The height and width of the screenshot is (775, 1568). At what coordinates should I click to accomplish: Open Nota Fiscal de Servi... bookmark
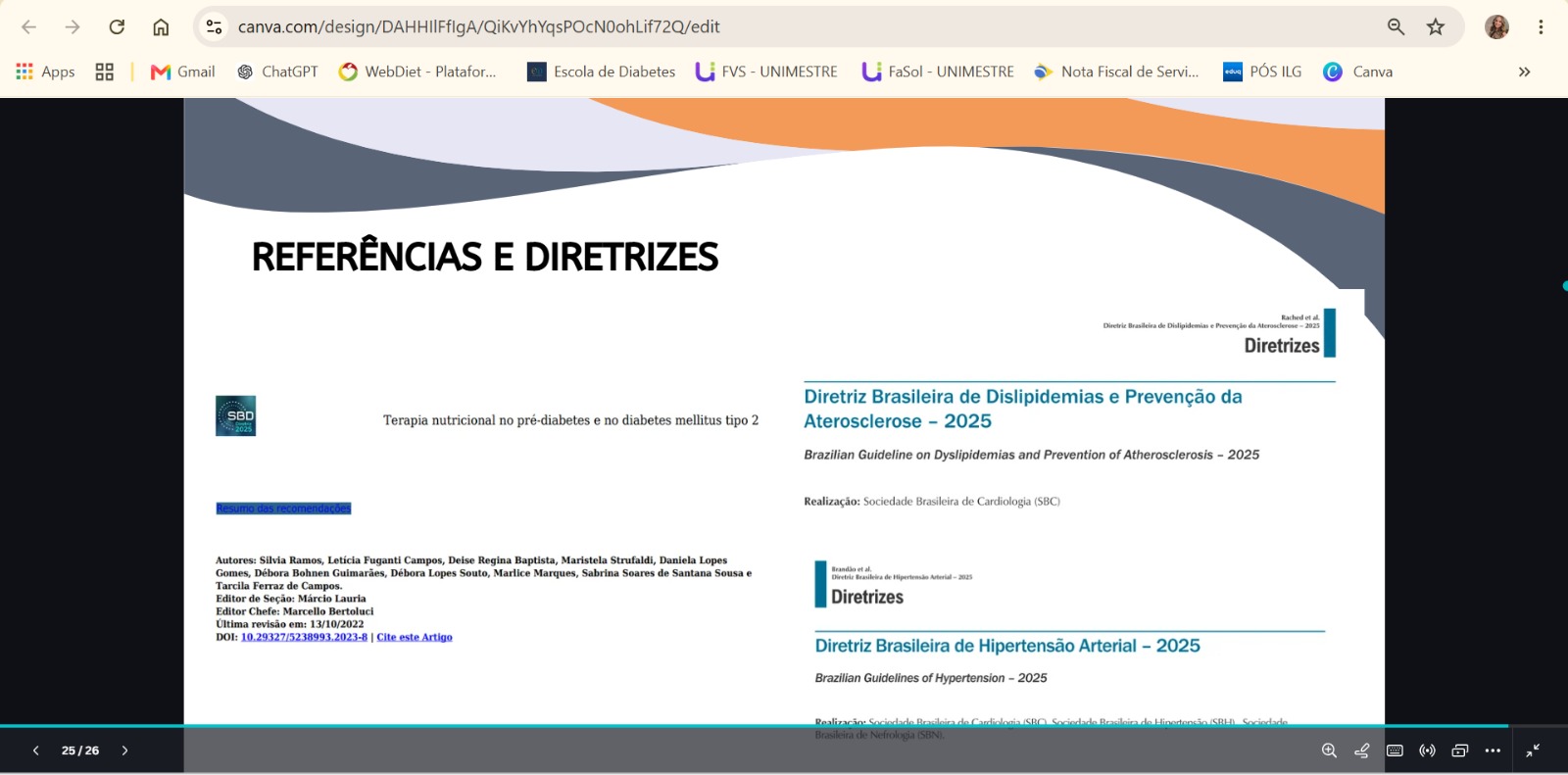click(1117, 72)
